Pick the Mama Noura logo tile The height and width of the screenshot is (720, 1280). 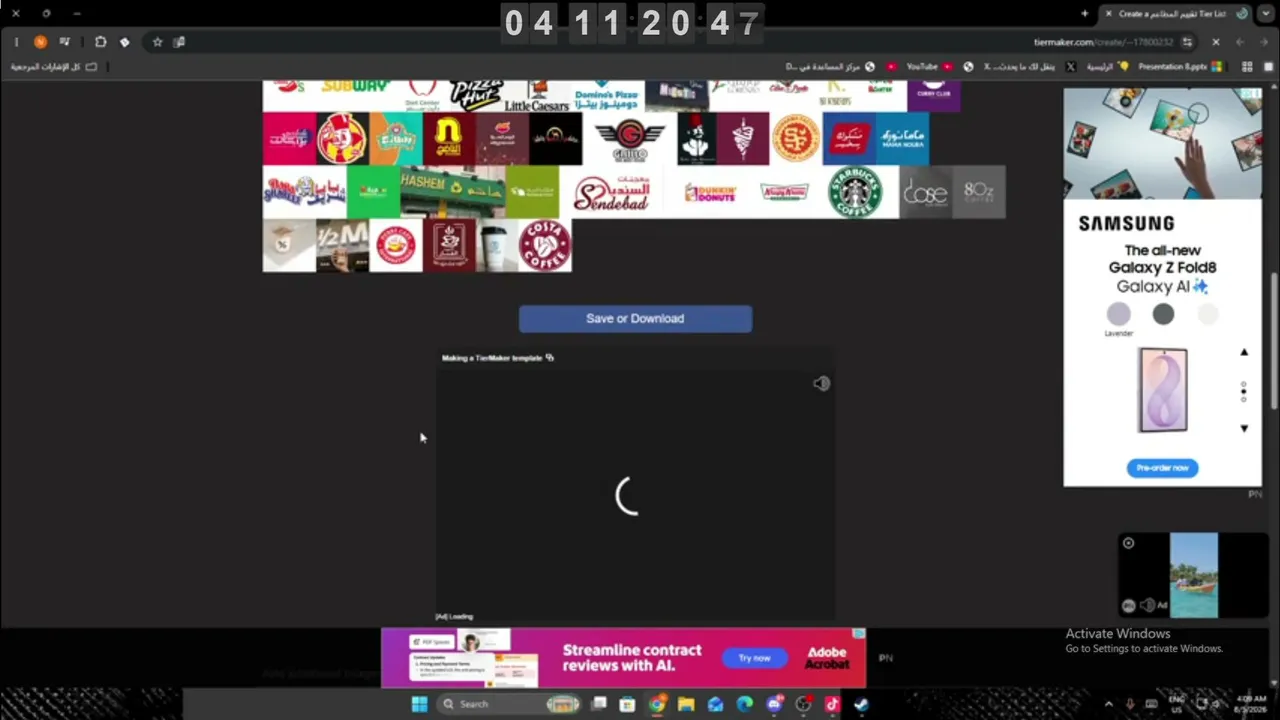[x=902, y=138]
